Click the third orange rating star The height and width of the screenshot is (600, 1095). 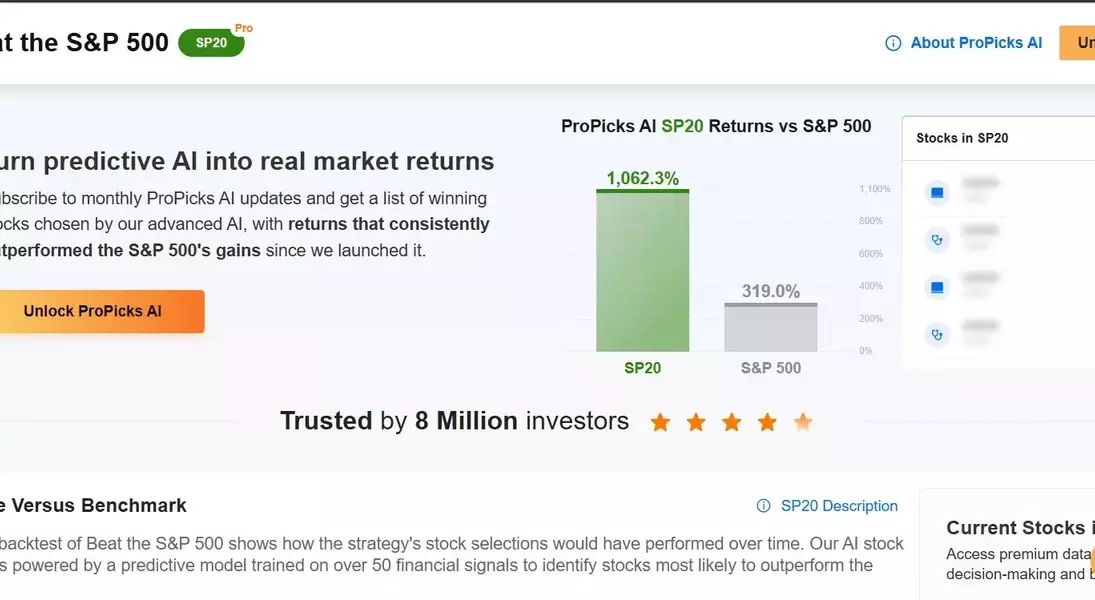pyautogui.click(x=732, y=422)
